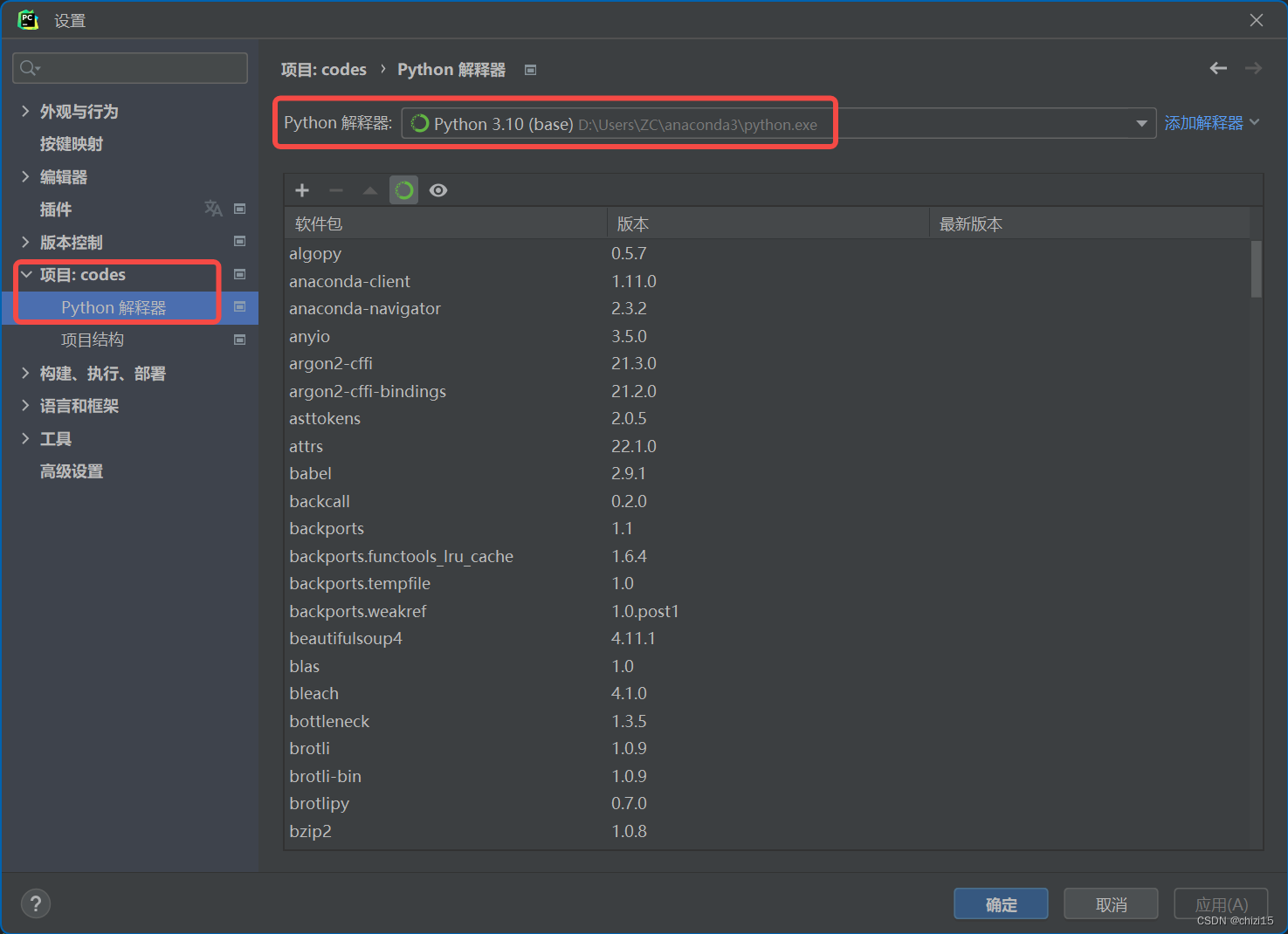Select the brotlipy package row
1288x934 pixels.
[x=767, y=803]
